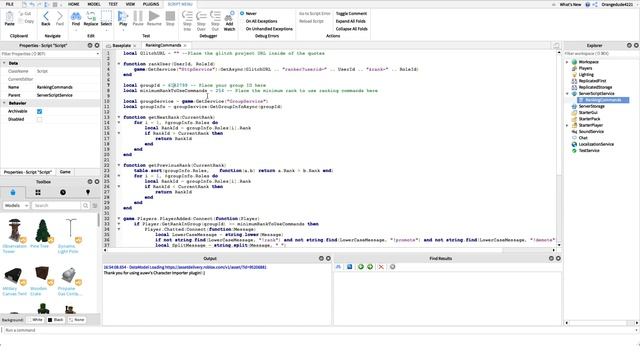Expand the Workspace tree node
640x360 pixels.
click(x=567, y=62)
